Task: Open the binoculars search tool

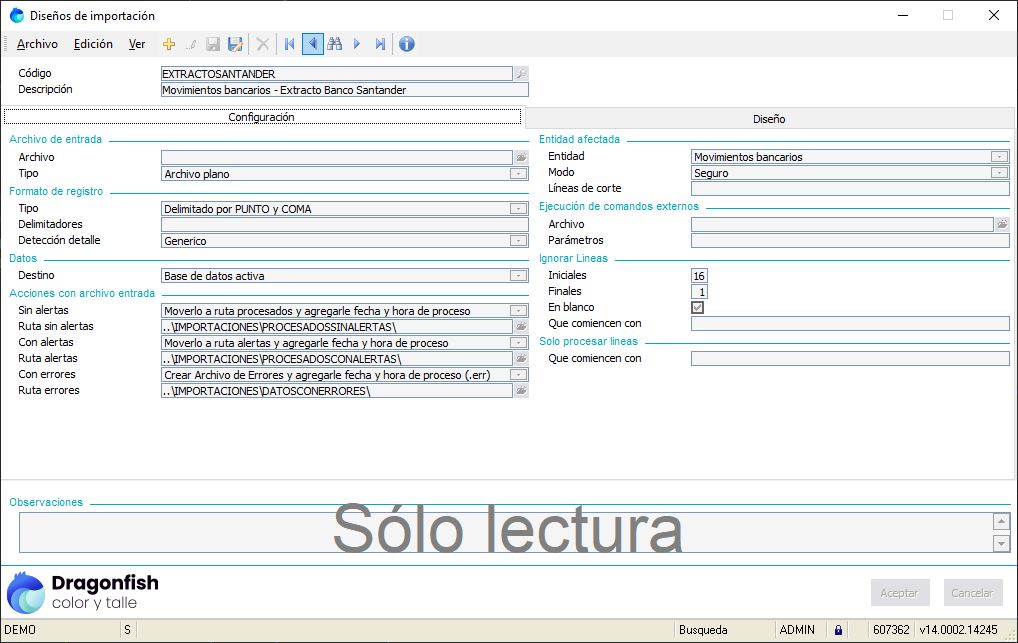Action: (335, 44)
